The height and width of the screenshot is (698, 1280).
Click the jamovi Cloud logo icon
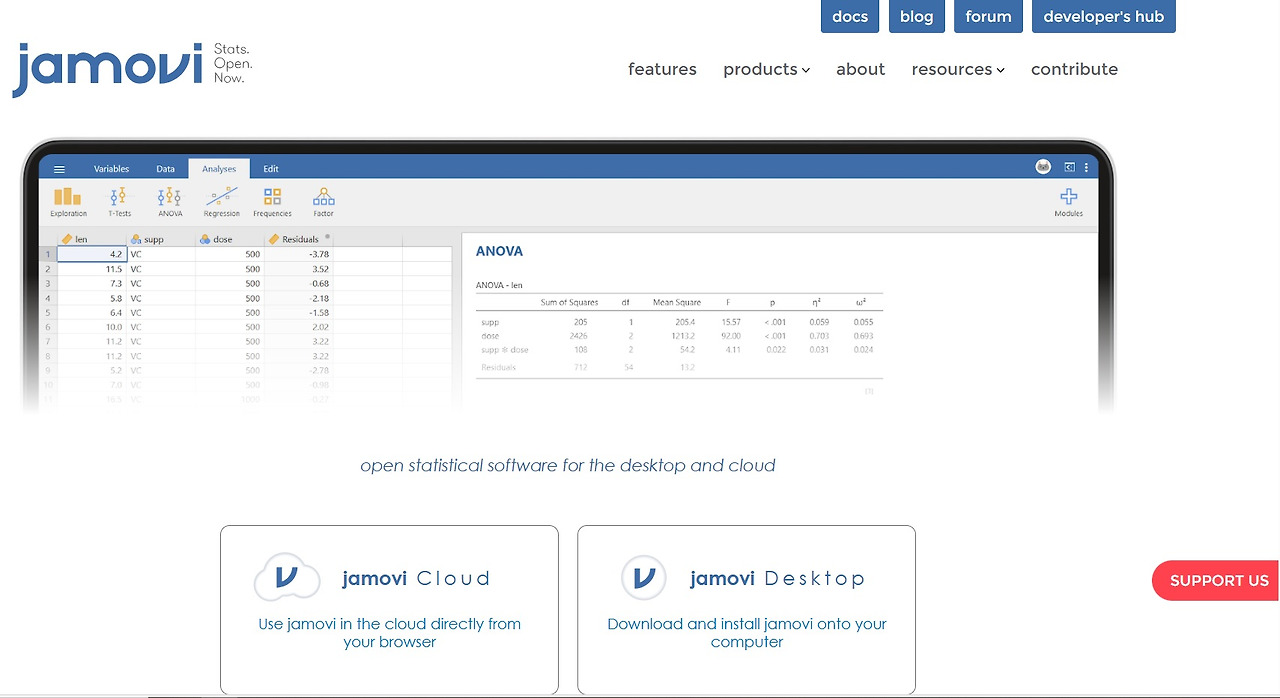(x=287, y=577)
